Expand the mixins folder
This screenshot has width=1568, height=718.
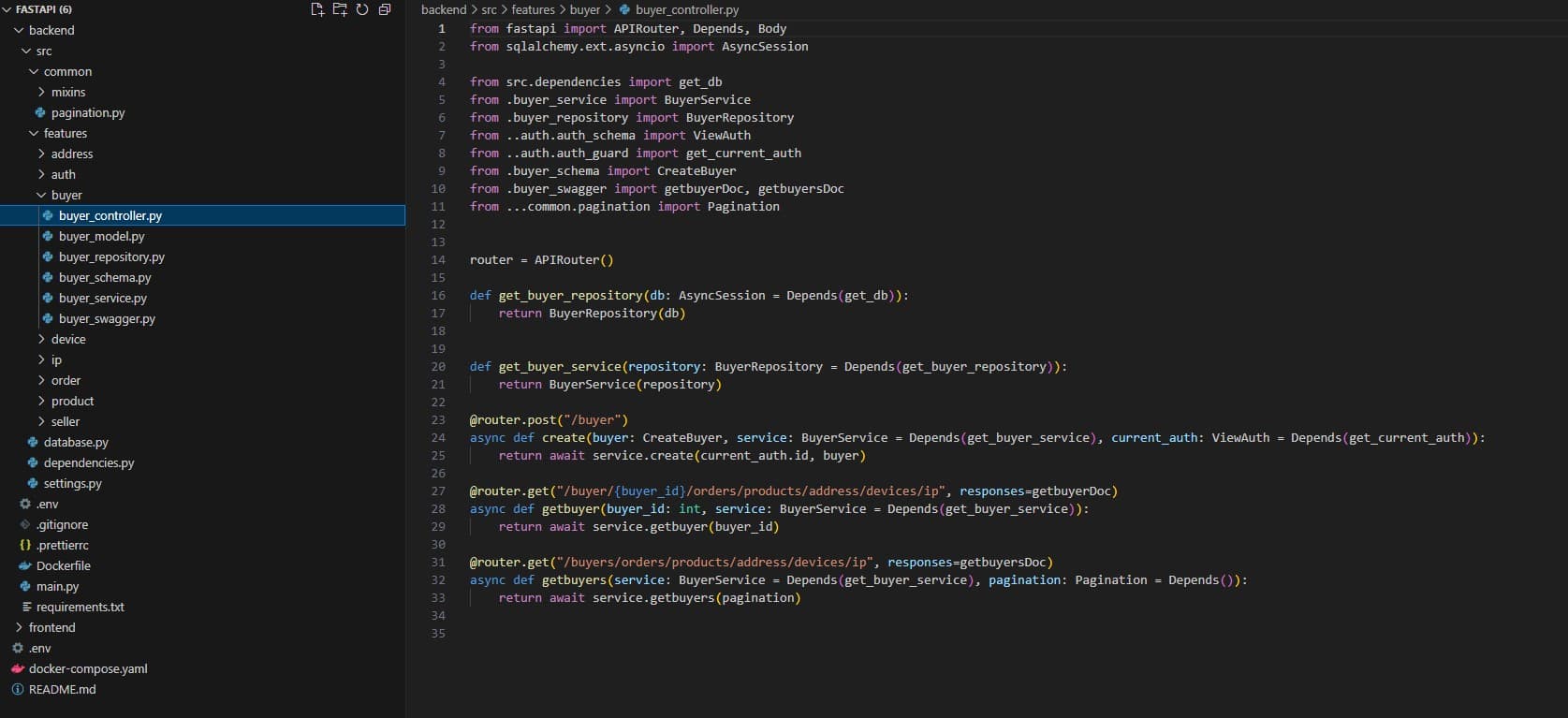(41, 92)
